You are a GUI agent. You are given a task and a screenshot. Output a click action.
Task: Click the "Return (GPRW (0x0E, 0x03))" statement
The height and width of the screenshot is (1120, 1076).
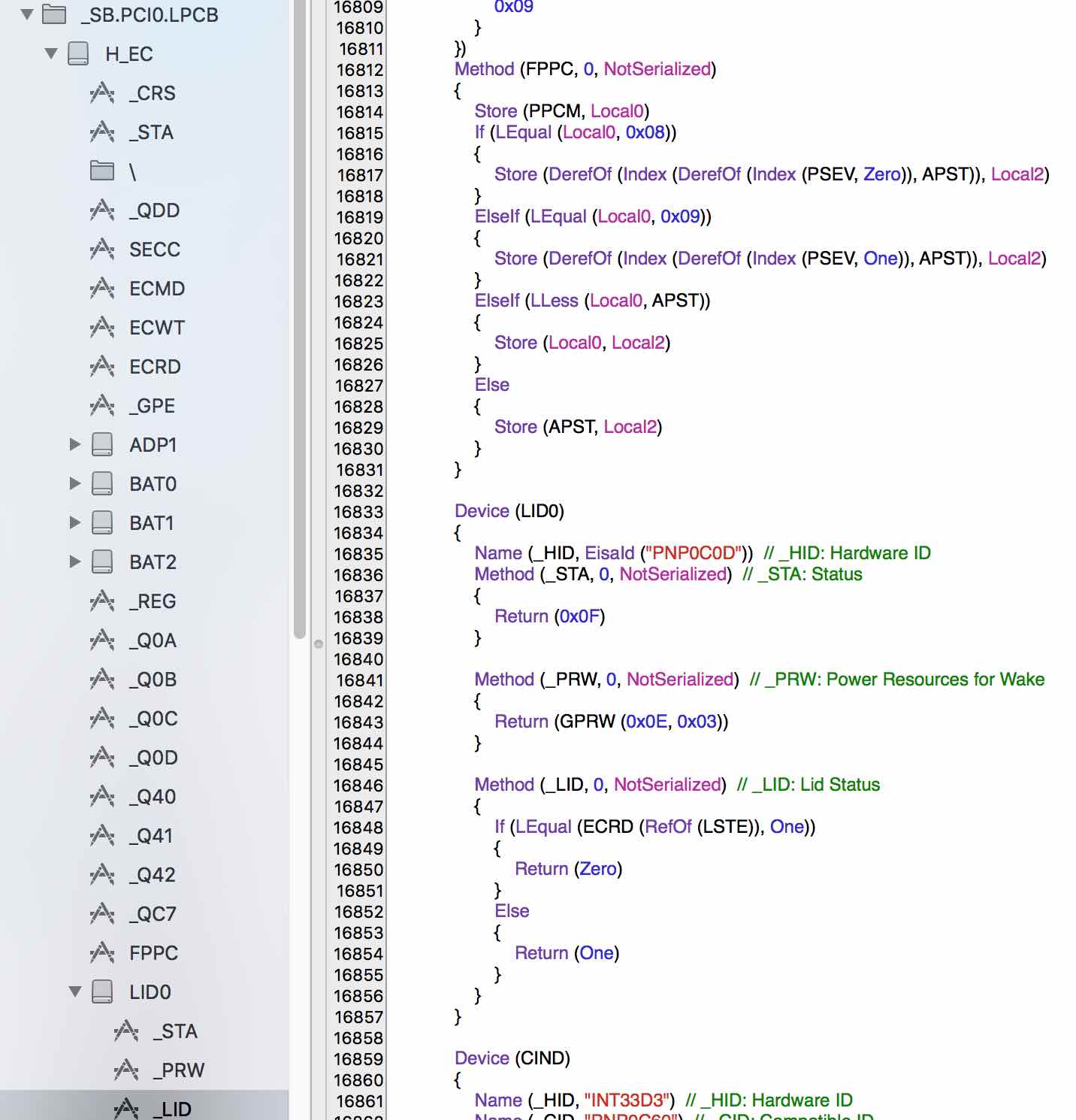[x=612, y=722]
